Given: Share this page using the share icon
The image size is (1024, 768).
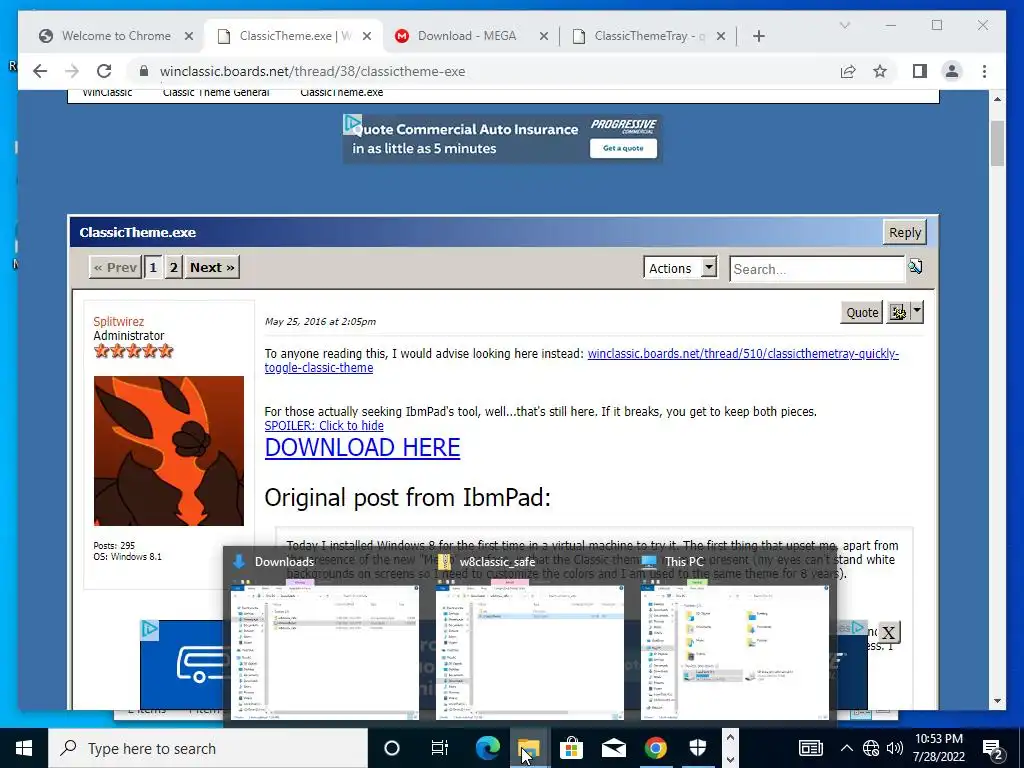Looking at the screenshot, I should 848,71.
